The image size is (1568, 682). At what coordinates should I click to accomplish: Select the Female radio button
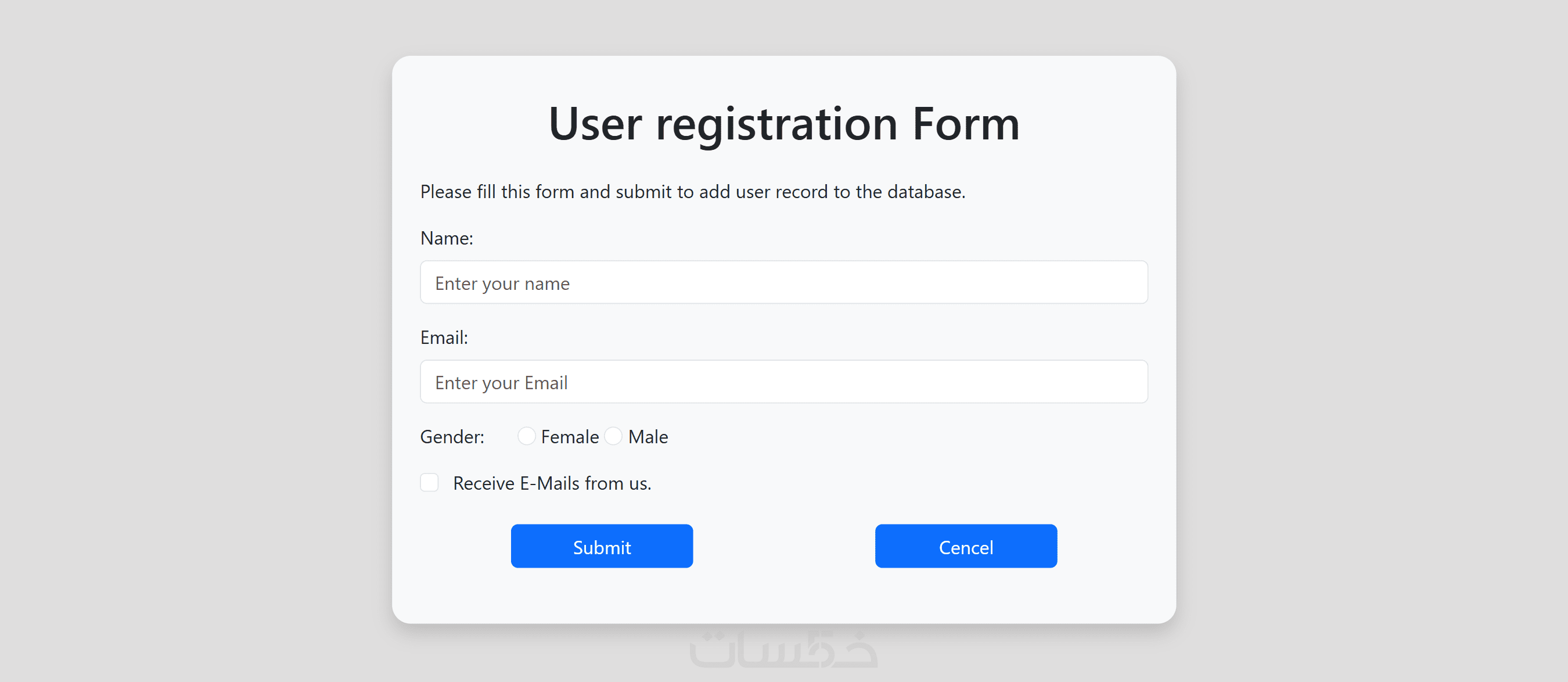(527, 436)
